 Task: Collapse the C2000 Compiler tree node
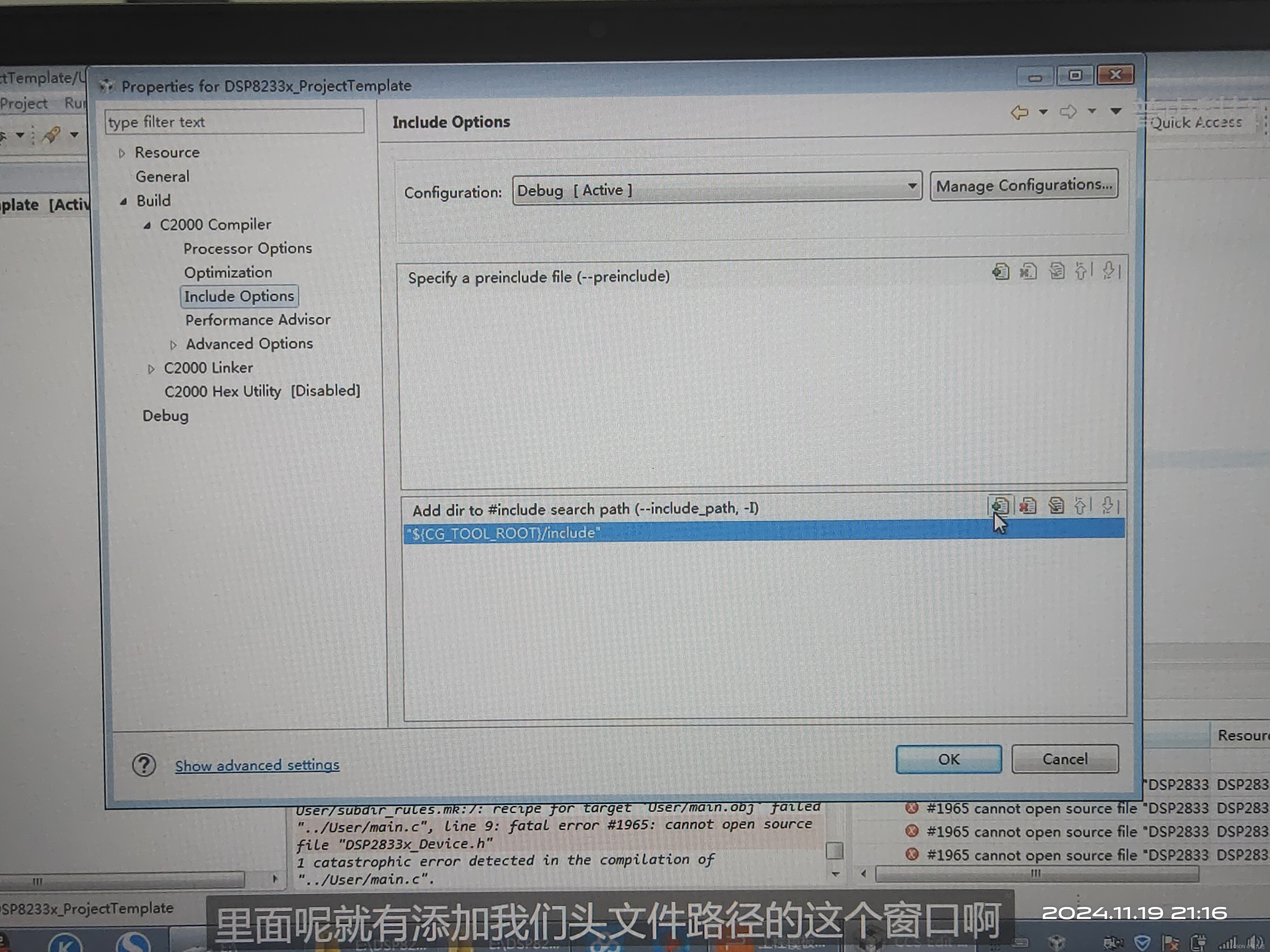tap(147, 226)
